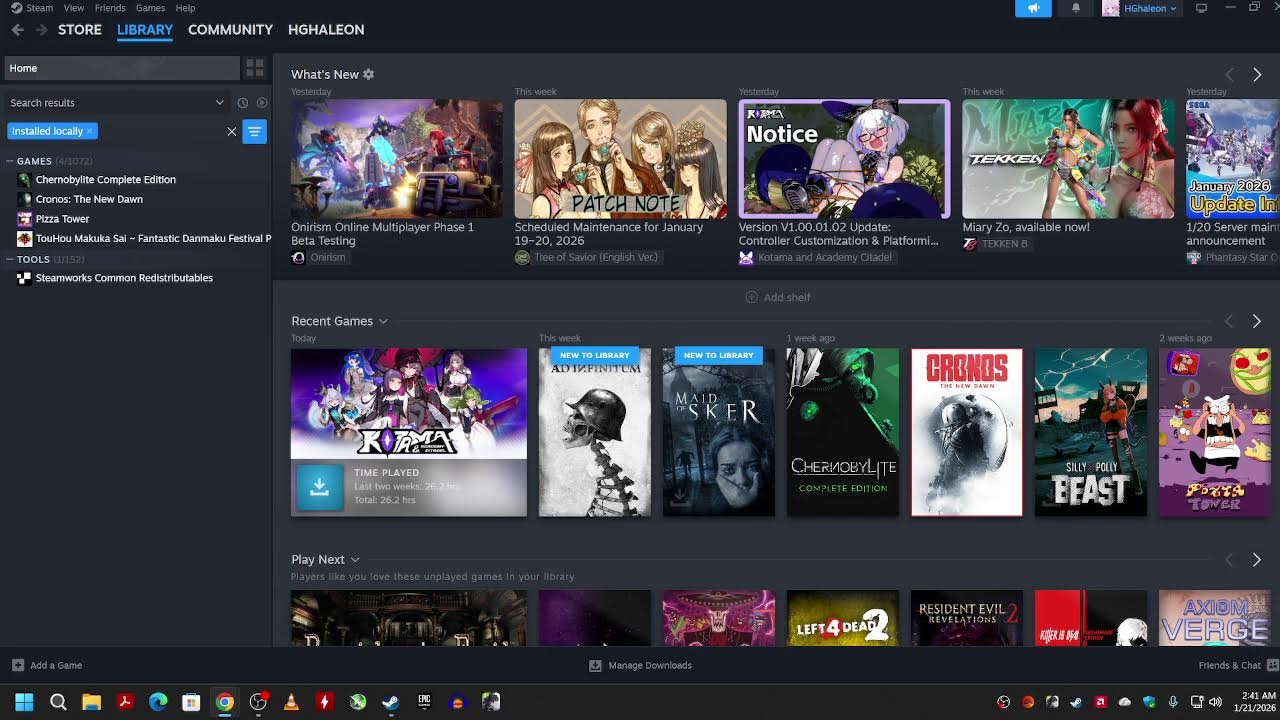Open the Windows Start menu
The width and height of the screenshot is (1280, 720).
click(x=24, y=702)
